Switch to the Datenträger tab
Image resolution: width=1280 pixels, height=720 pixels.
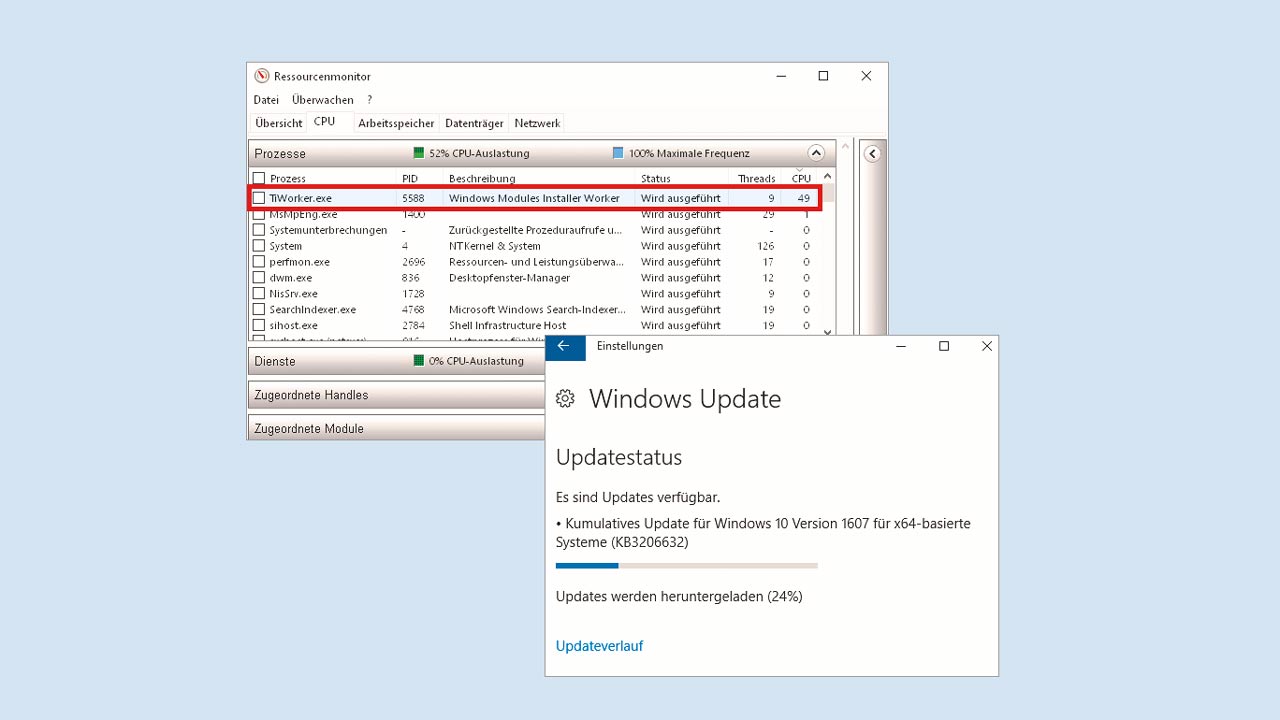tap(474, 123)
